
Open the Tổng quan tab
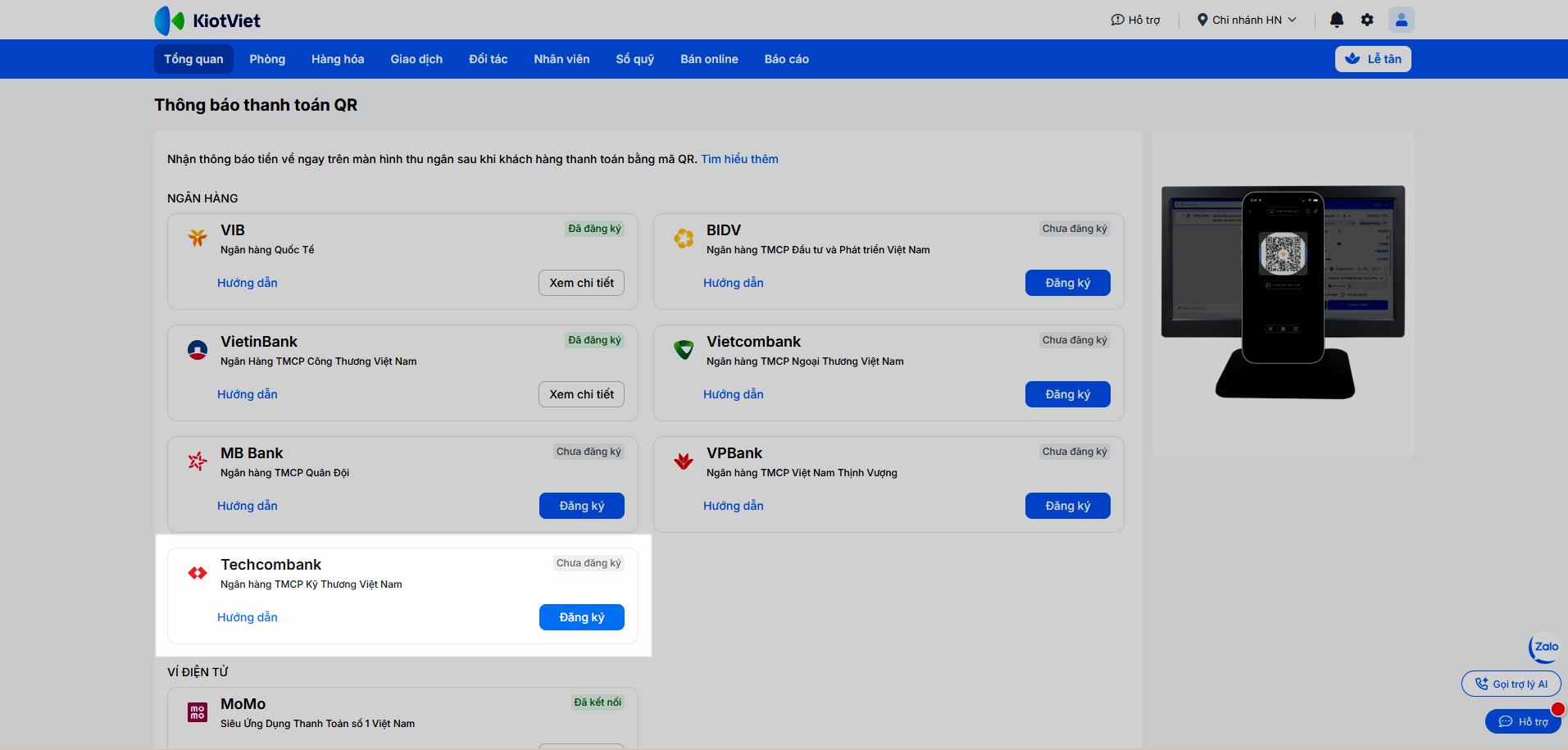(193, 59)
